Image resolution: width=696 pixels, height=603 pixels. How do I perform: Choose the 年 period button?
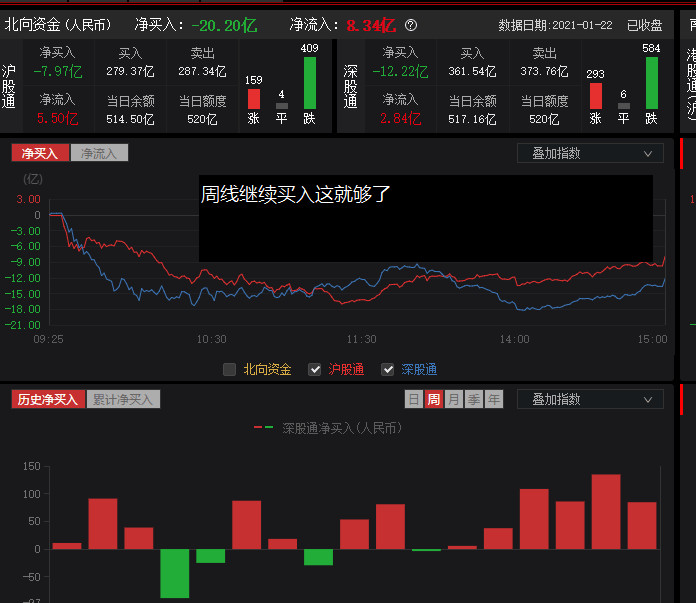tap(494, 399)
